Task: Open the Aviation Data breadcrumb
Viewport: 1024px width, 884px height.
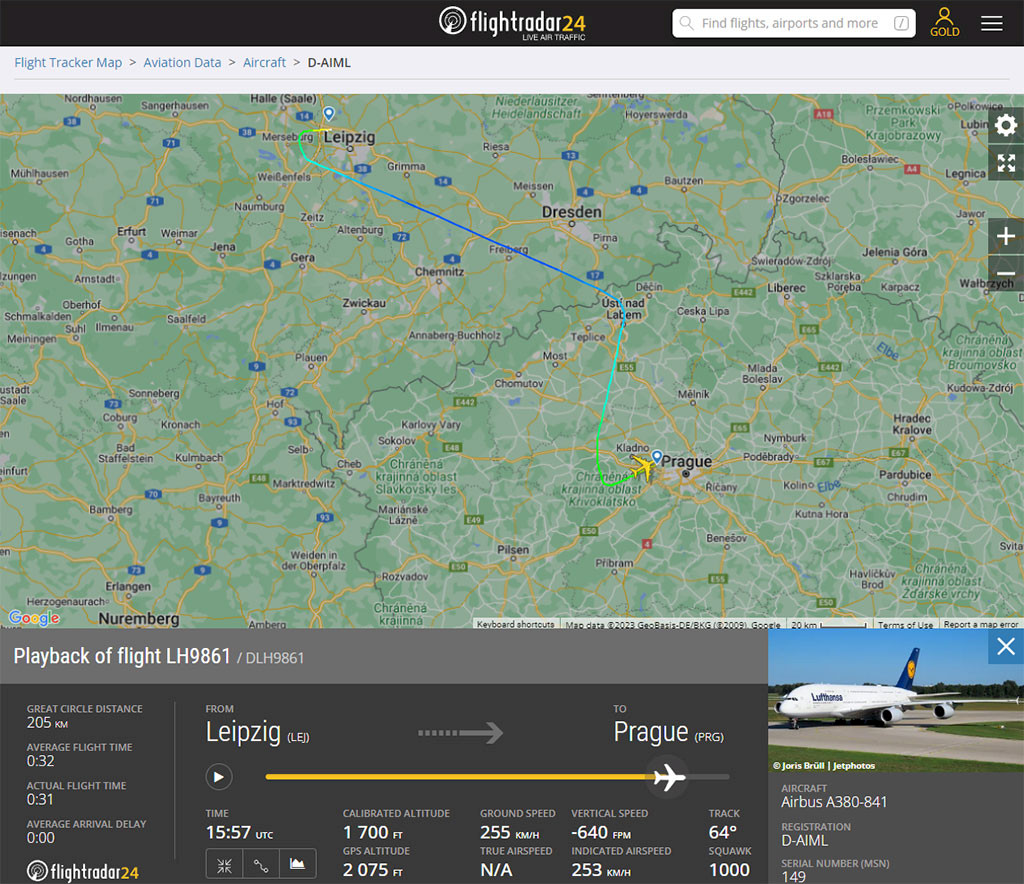Action: pos(182,62)
